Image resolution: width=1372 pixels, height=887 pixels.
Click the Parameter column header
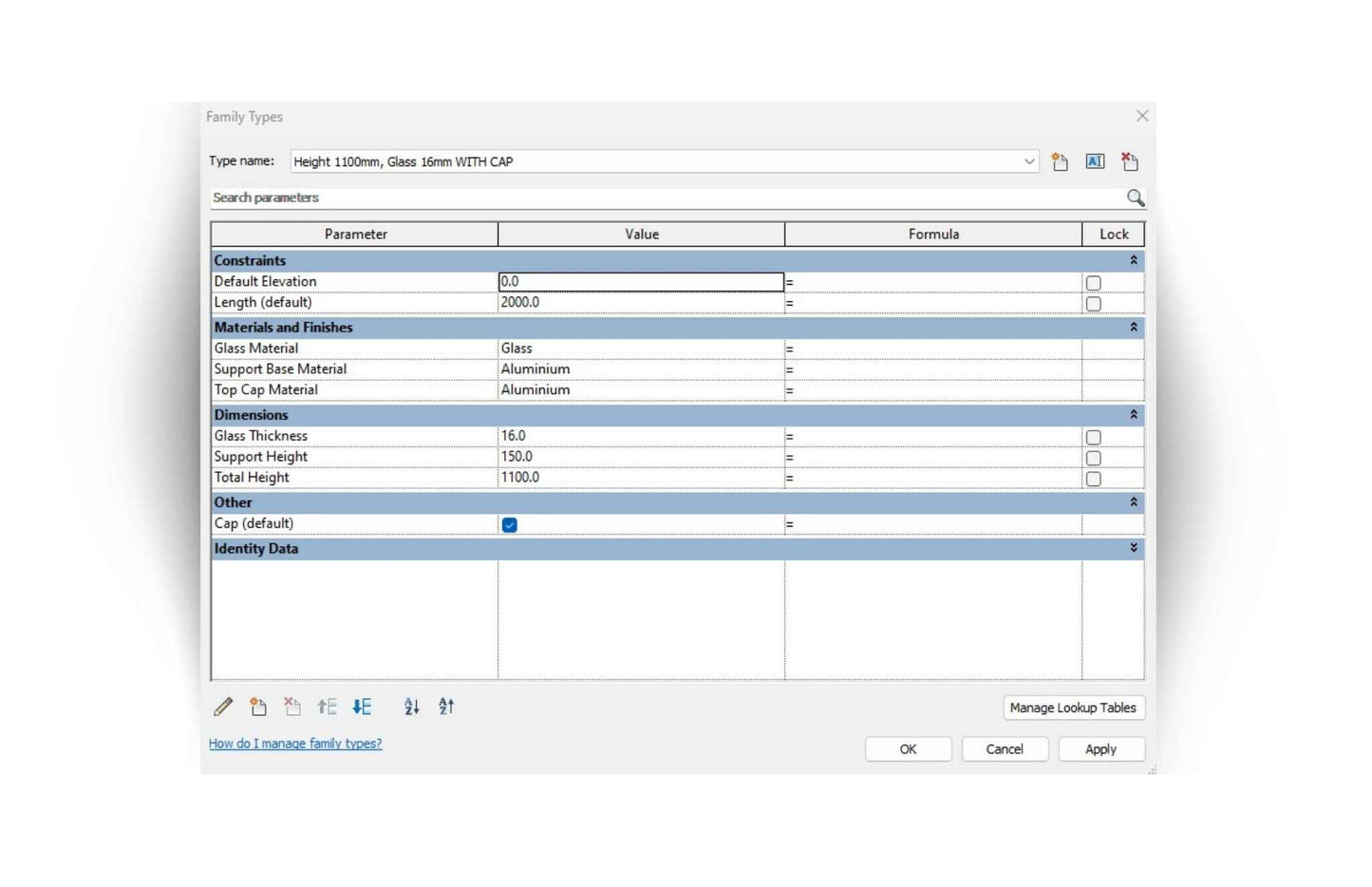[355, 234]
